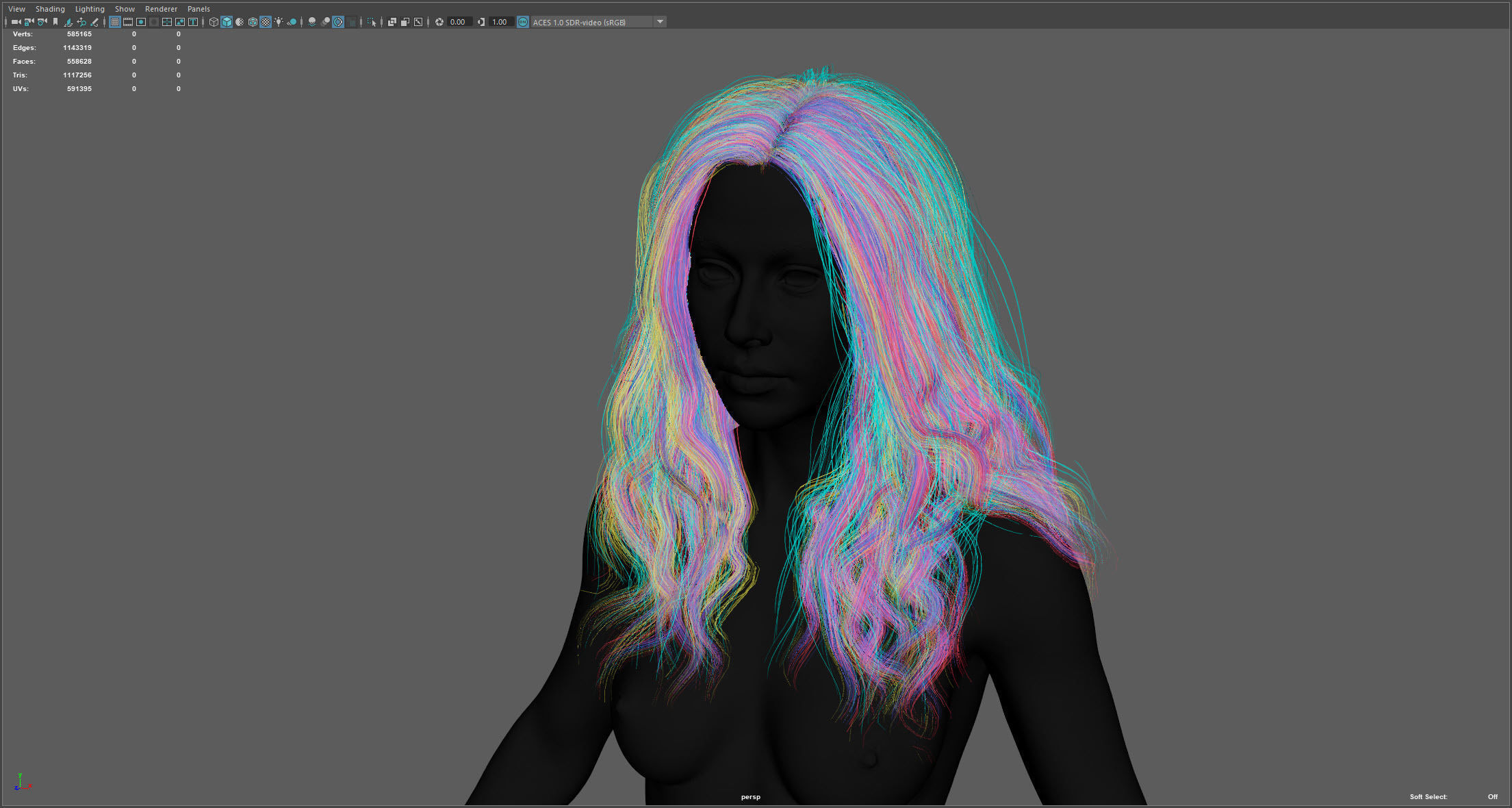
Task: Open ACES 1.0 SDR-video view transform dropdown
Action: click(x=599, y=22)
